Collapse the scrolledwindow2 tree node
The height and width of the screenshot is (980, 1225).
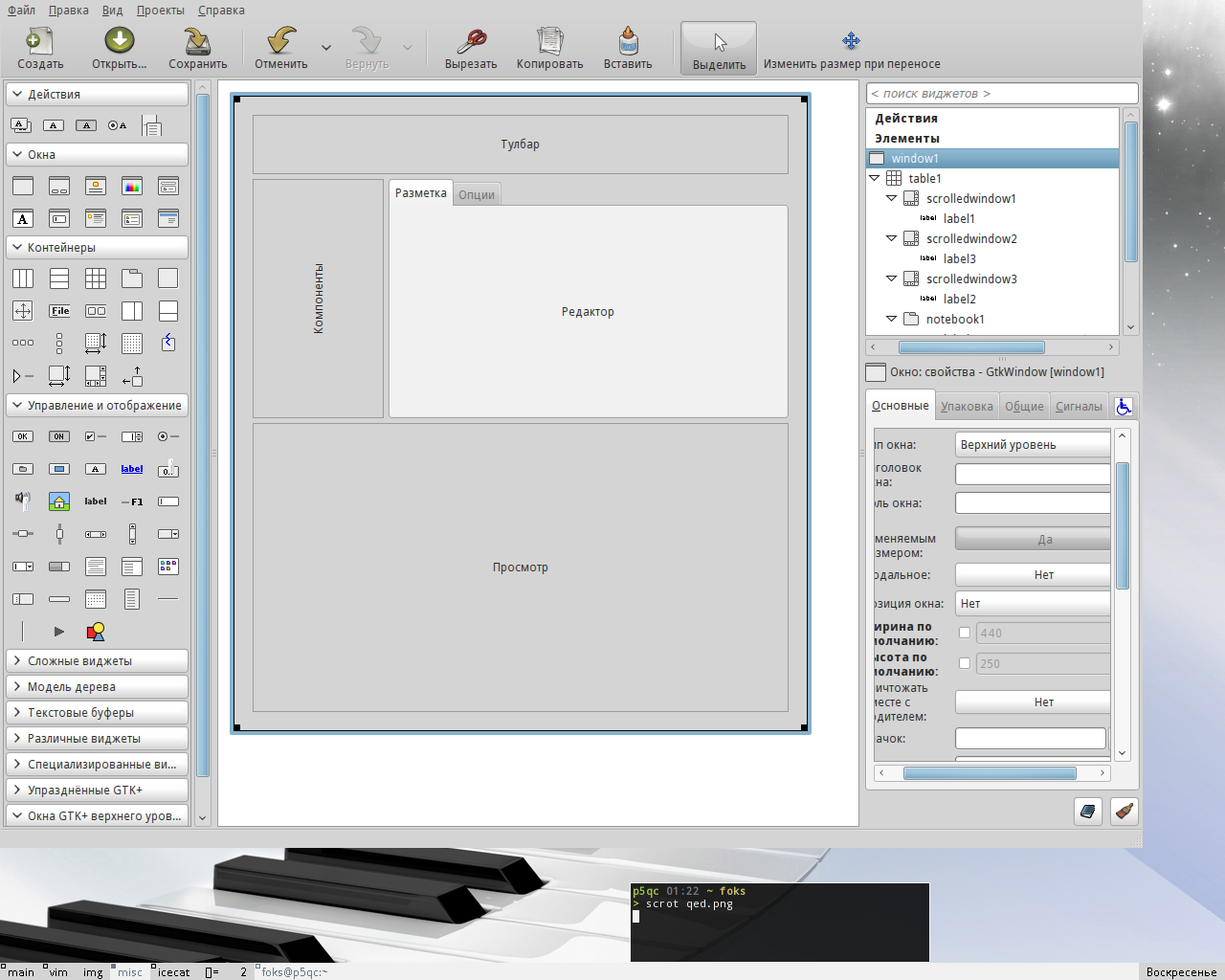click(892, 238)
